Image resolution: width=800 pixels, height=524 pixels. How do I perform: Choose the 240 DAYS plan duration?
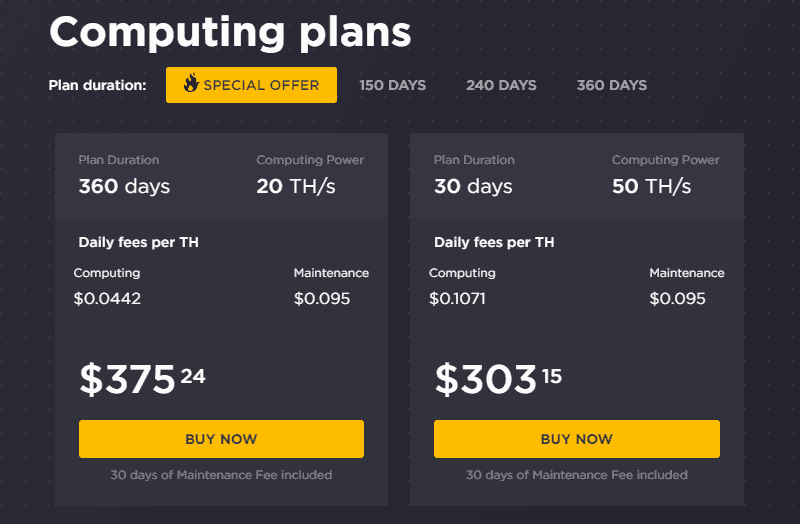coord(501,85)
